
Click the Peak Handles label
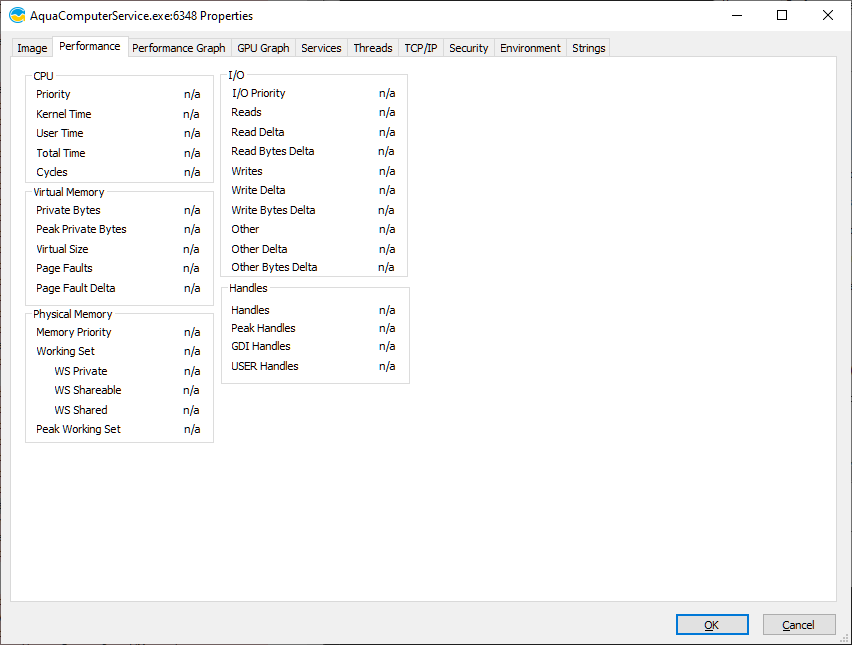click(x=264, y=328)
